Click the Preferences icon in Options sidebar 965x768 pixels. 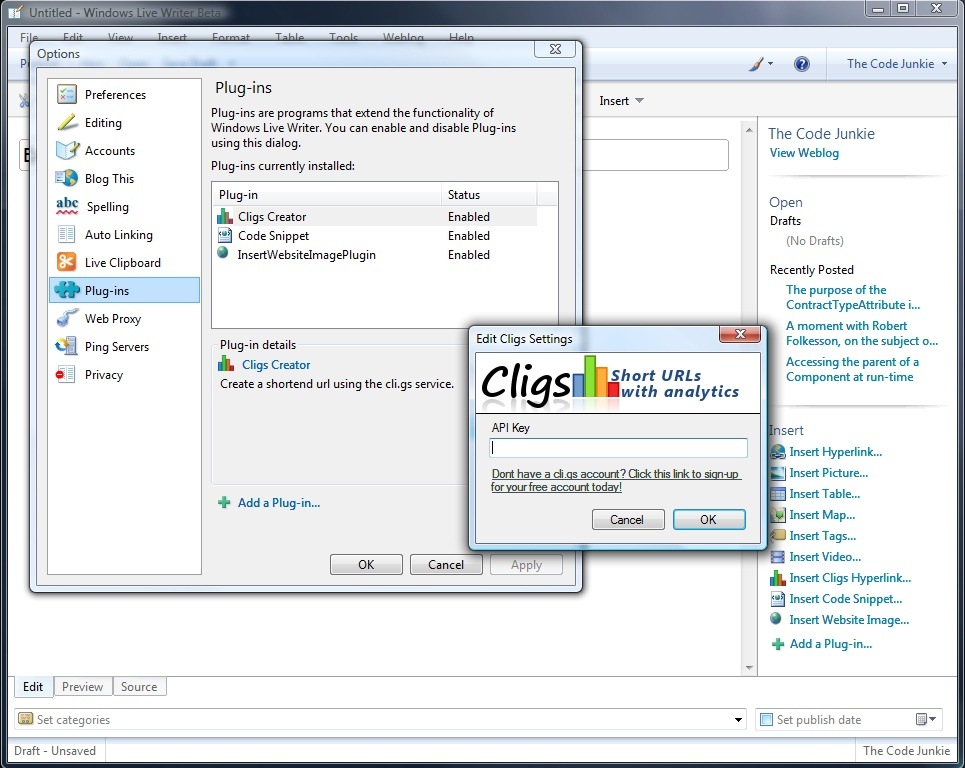click(x=66, y=94)
